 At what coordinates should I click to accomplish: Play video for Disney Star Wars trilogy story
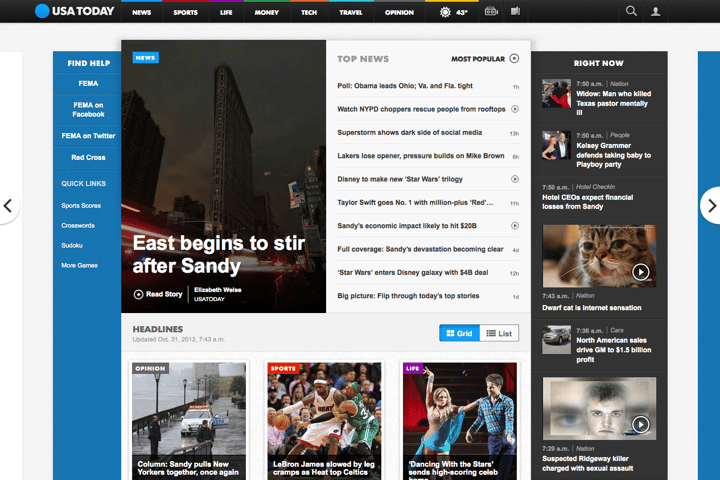pos(515,179)
